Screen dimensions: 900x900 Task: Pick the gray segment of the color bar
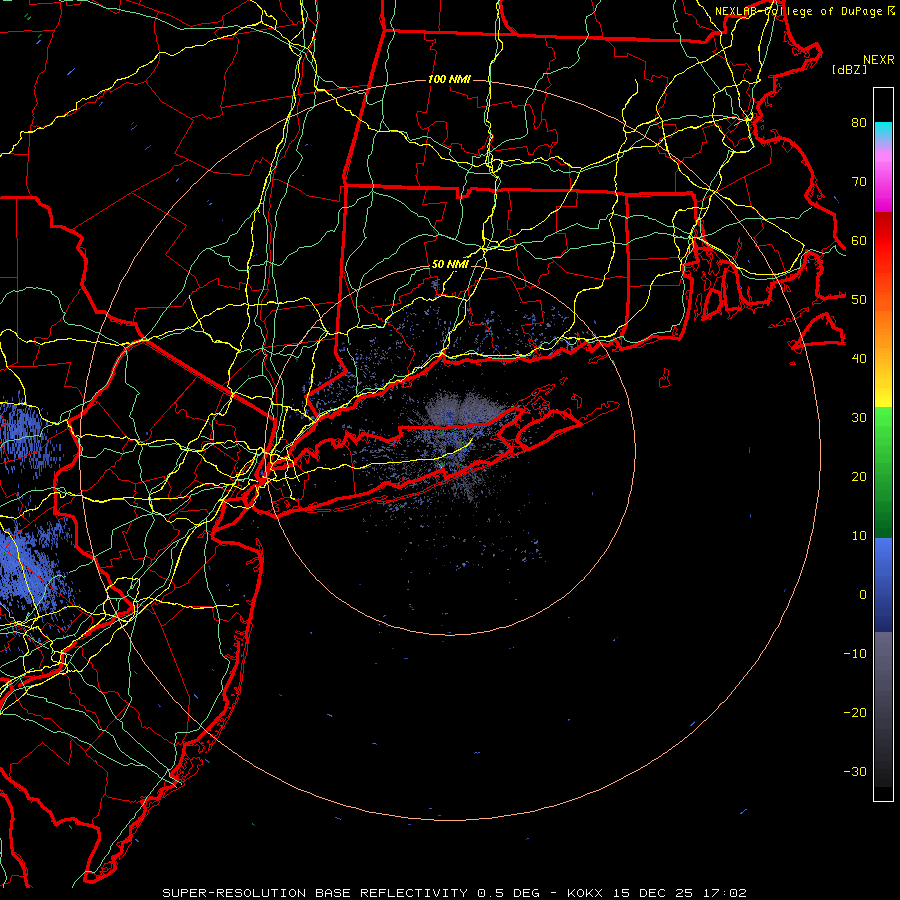point(883,709)
